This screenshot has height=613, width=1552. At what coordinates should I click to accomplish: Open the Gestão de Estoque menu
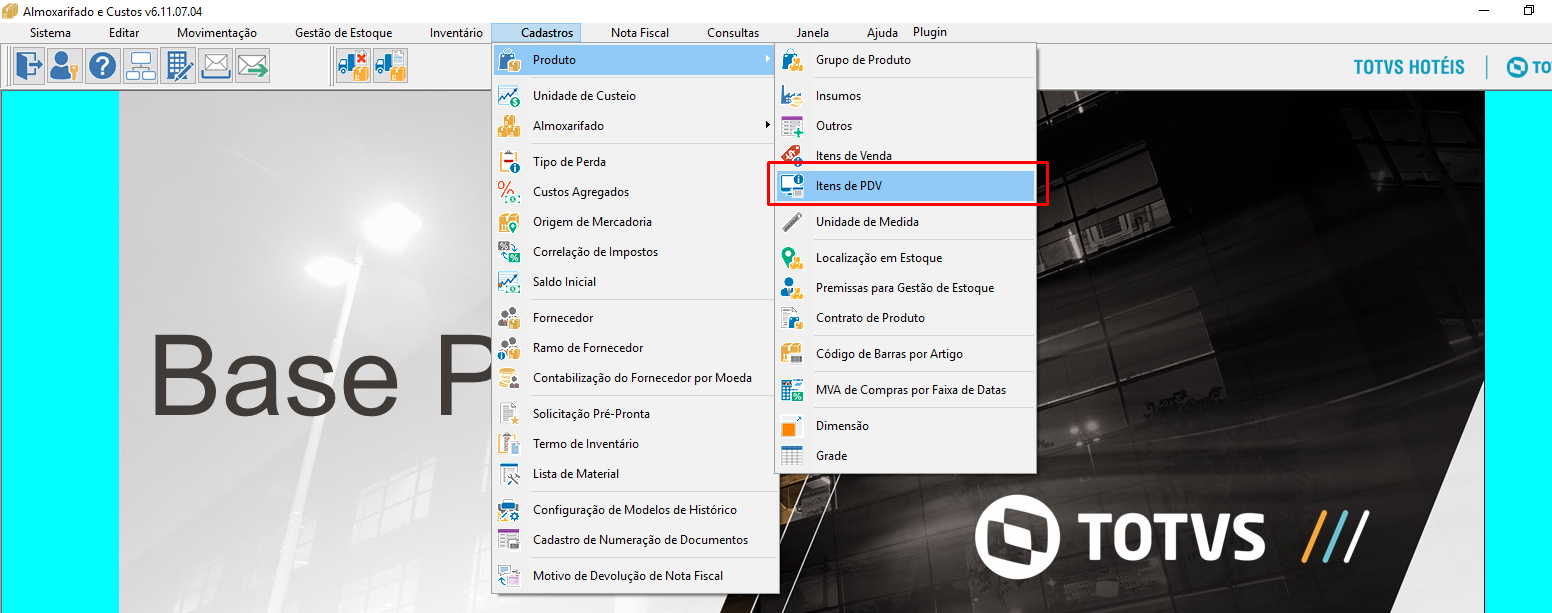[x=343, y=33]
